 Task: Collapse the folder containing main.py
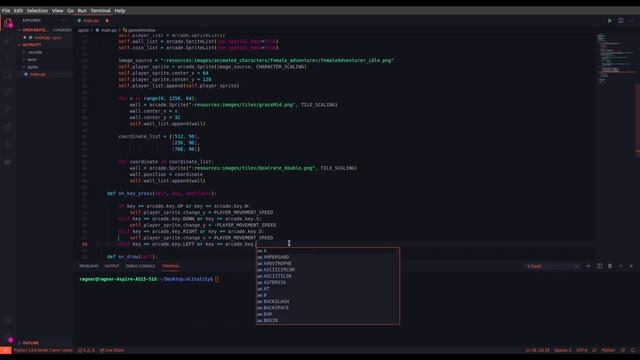click(x=32, y=67)
